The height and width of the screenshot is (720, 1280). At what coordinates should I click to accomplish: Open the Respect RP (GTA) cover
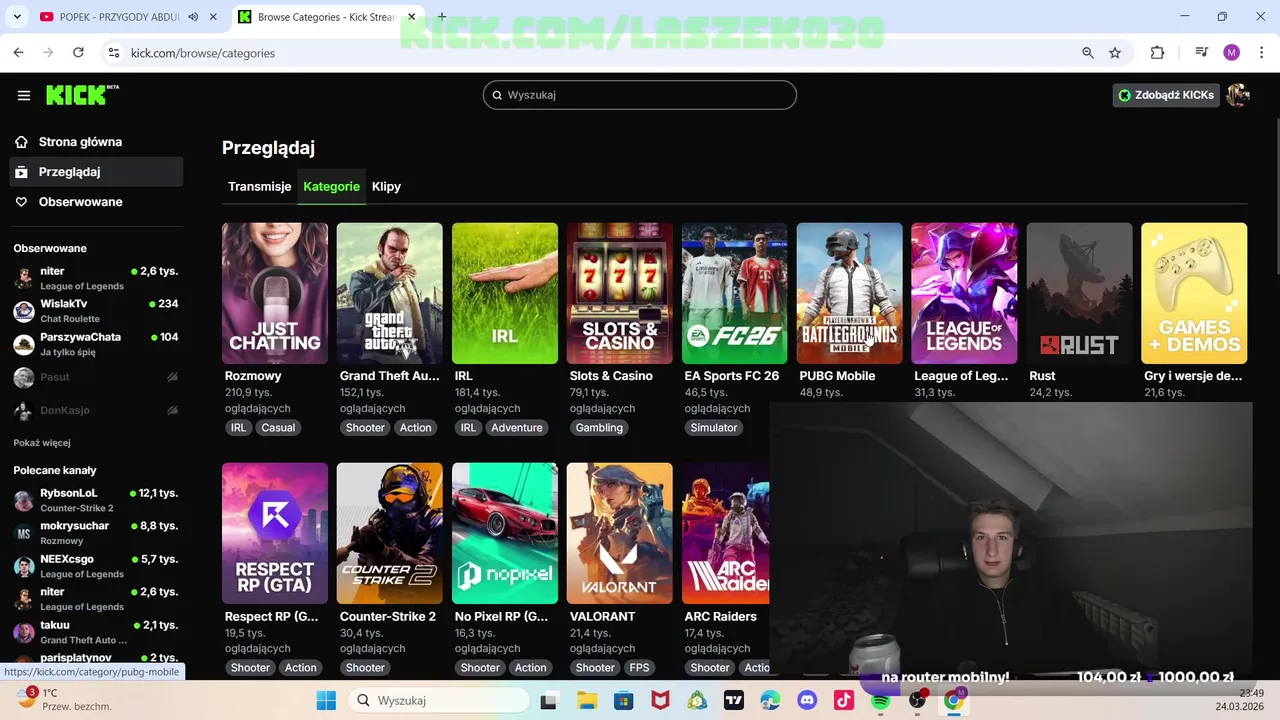(275, 533)
